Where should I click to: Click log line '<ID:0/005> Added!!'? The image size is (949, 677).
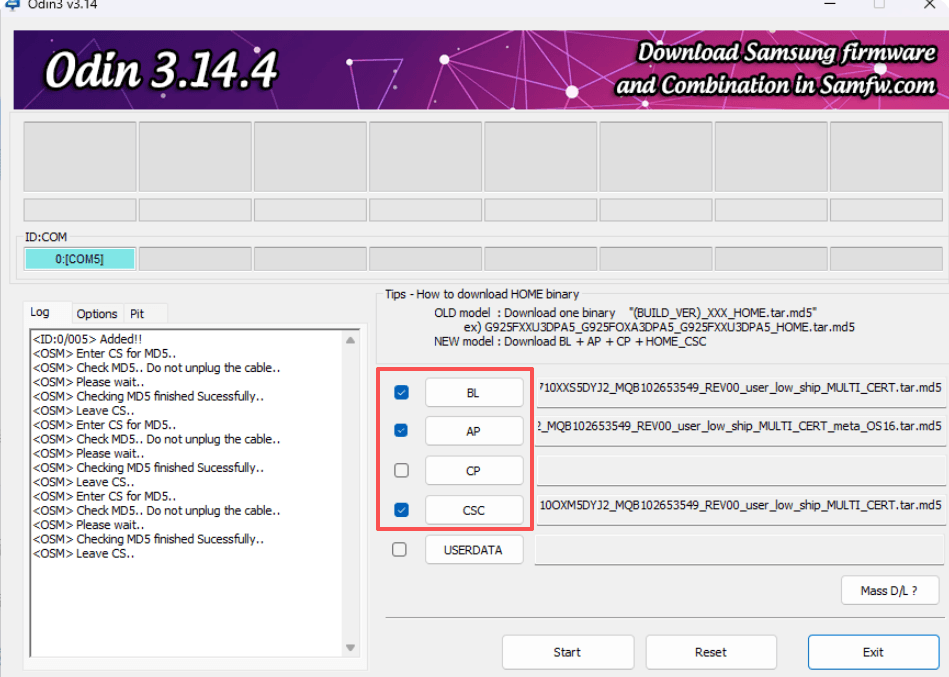coord(88,339)
